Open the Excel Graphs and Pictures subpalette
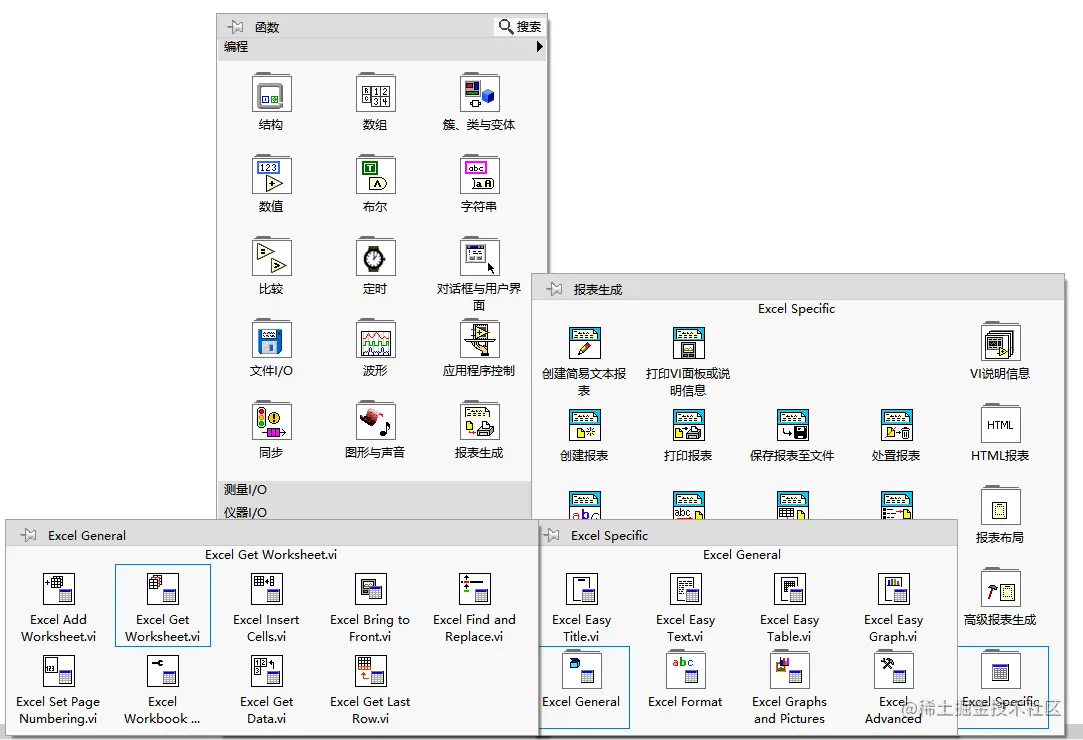This screenshot has height=740, width=1083. coord(789,670)
